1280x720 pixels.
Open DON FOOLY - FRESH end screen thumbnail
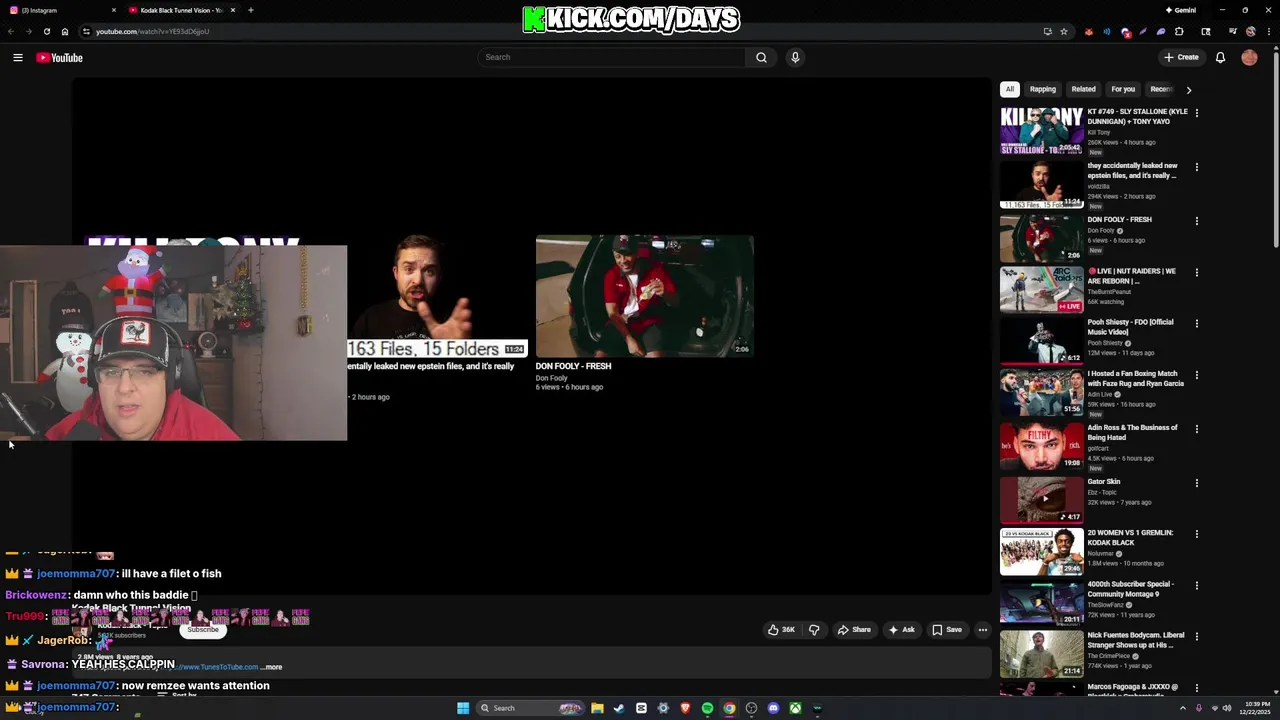point(644,296)
